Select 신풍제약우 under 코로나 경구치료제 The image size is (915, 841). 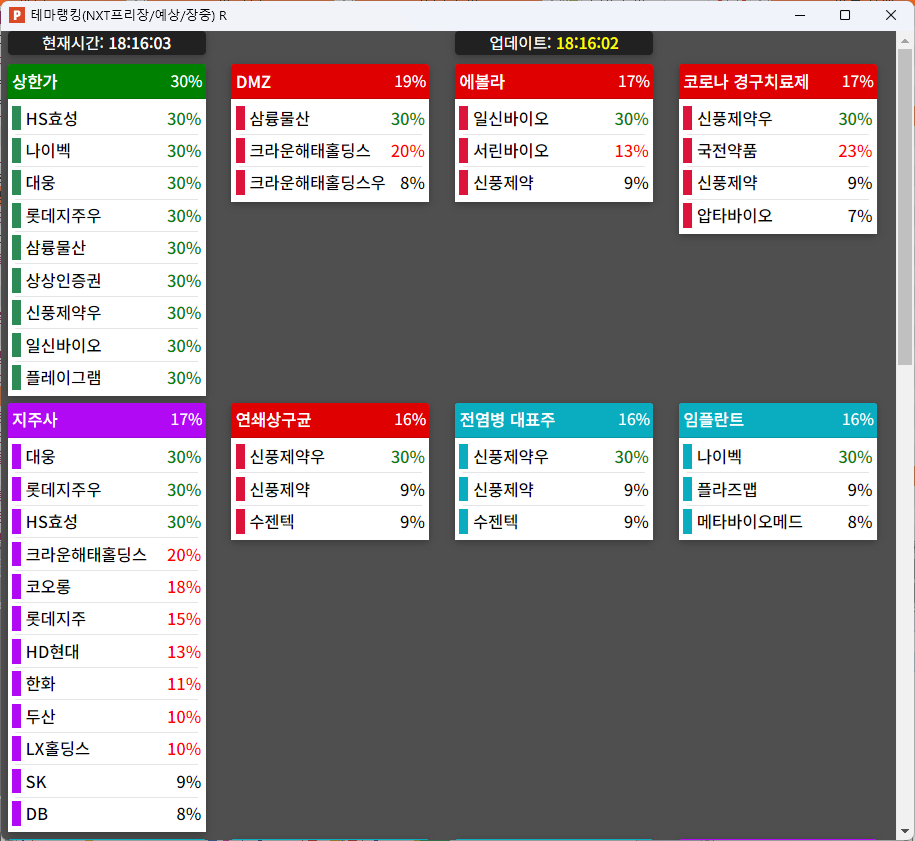point(778,118)
